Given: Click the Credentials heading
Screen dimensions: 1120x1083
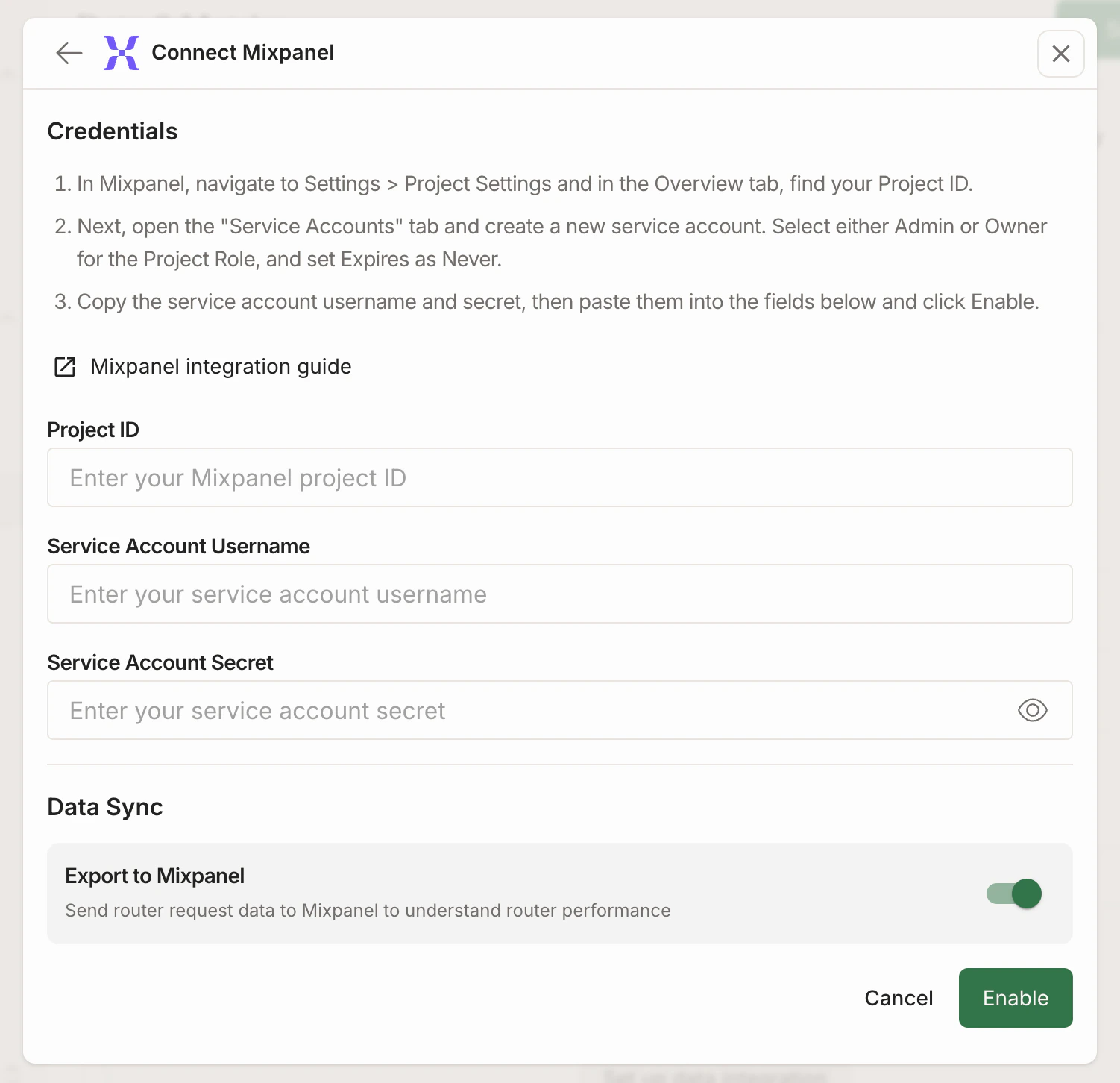Looking at the screenshot, I should point(113,131).
